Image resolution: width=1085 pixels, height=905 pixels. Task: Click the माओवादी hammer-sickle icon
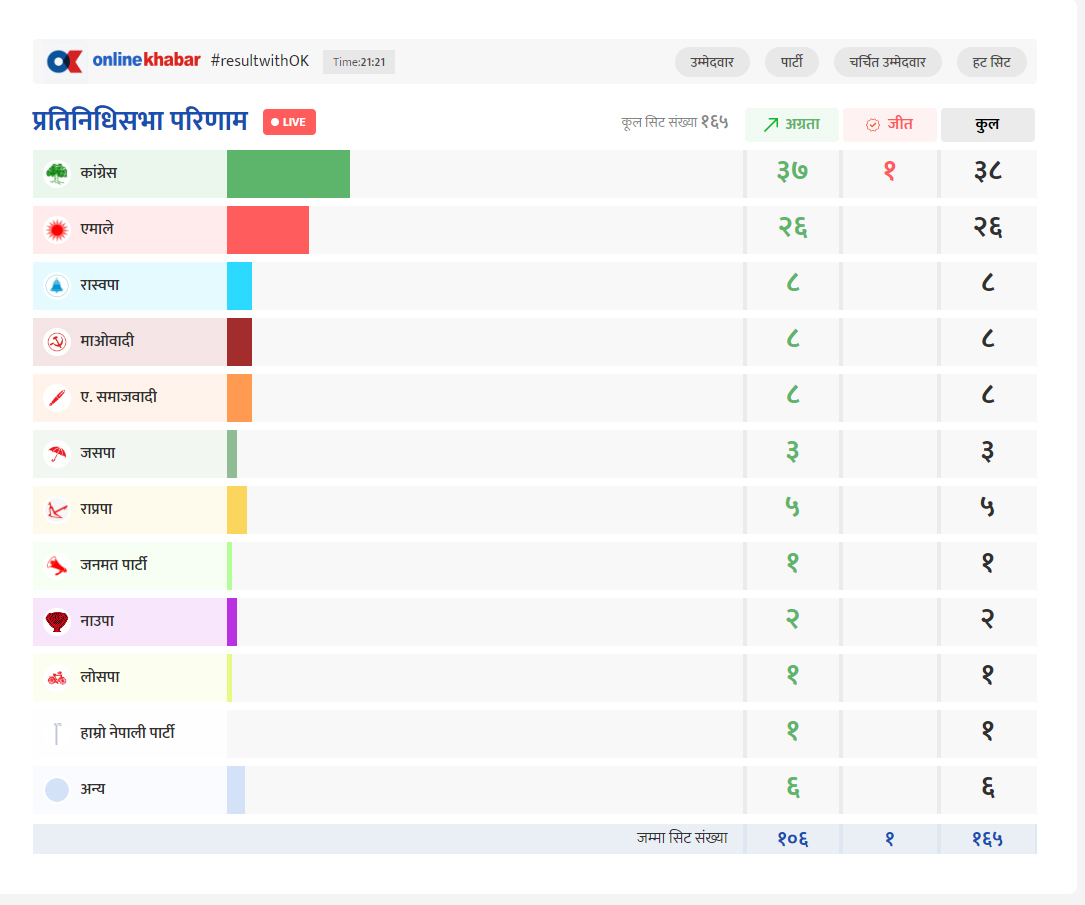[57, 341]
